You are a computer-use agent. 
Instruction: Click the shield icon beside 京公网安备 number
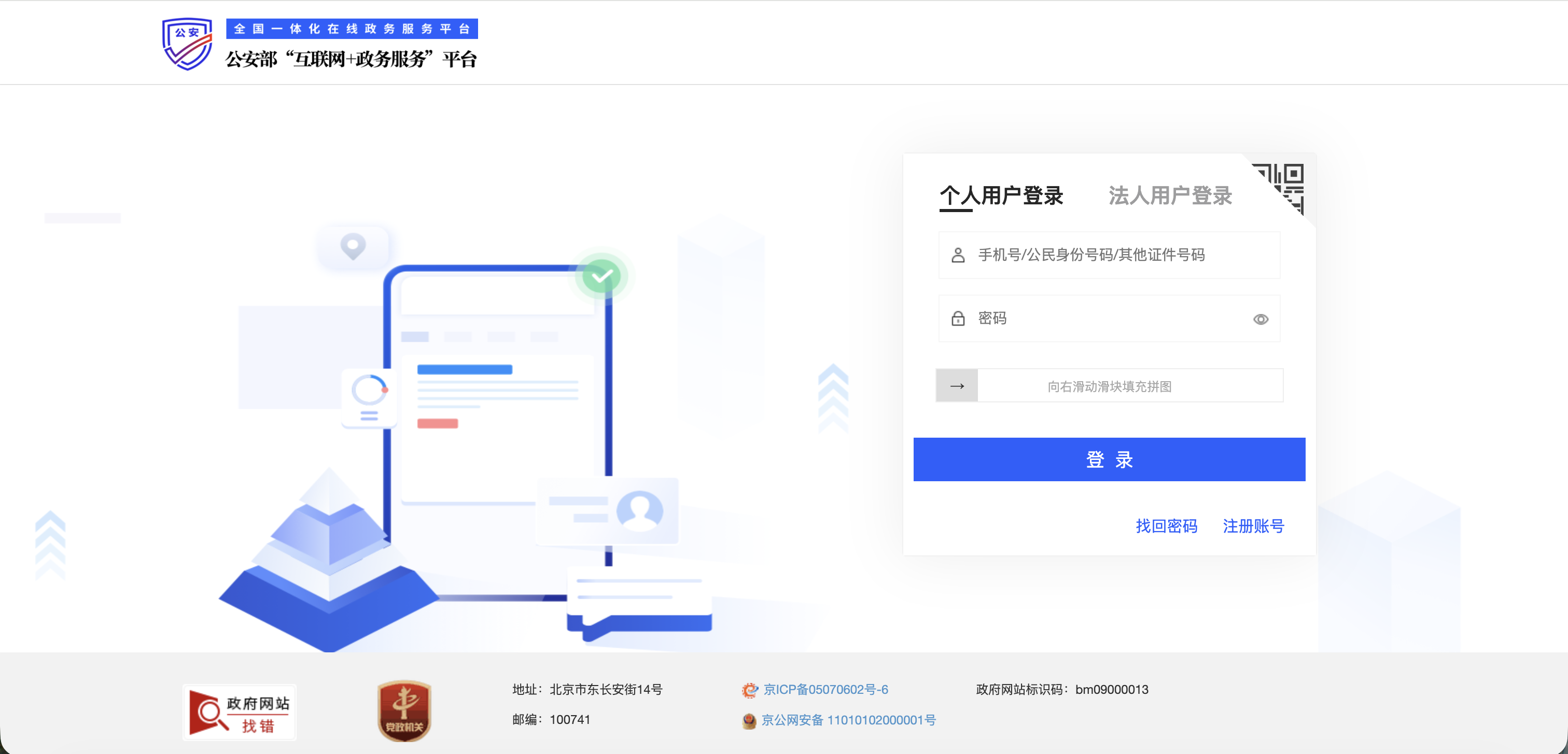[x=749, y=721]
